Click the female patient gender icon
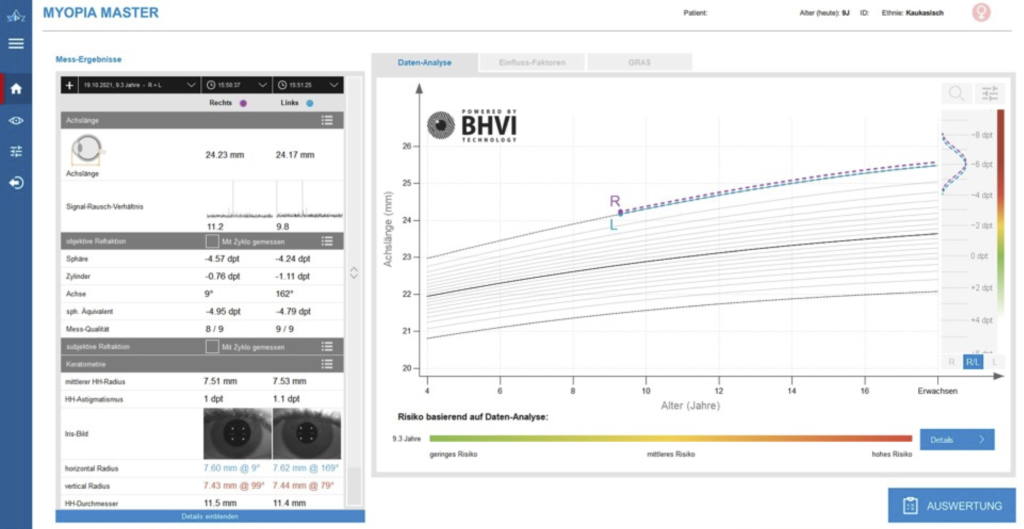Image resolution: width=1024 pixels, height=529 pixels. [981, 12]
